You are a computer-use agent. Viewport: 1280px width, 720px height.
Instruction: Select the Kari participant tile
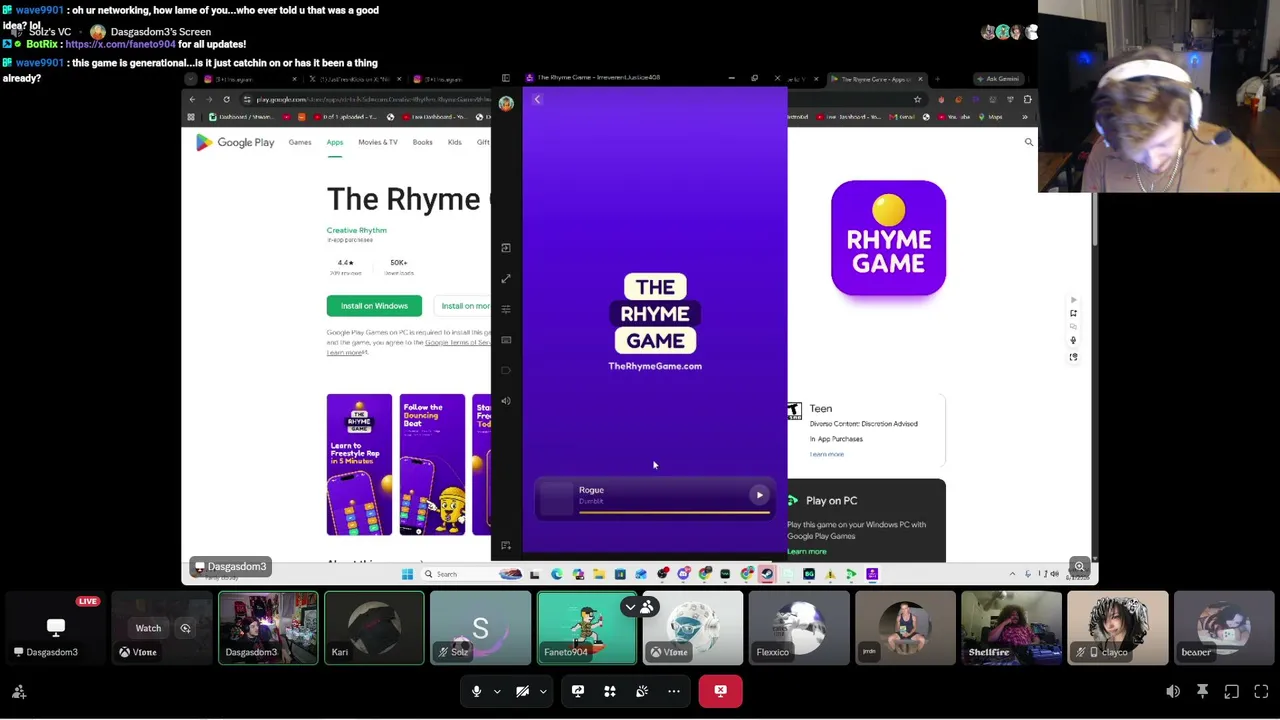coord(374,628)
